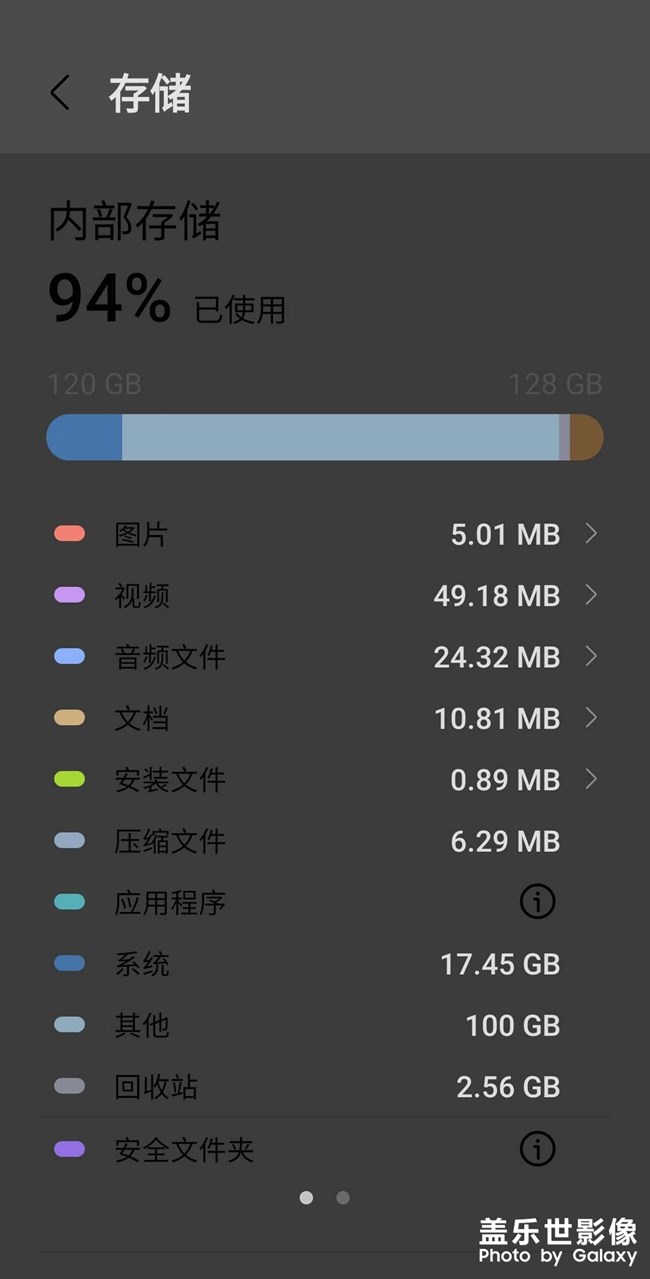650x1279 pixels.
Task: Open the 应用程序 info circle
Action: 537,901
